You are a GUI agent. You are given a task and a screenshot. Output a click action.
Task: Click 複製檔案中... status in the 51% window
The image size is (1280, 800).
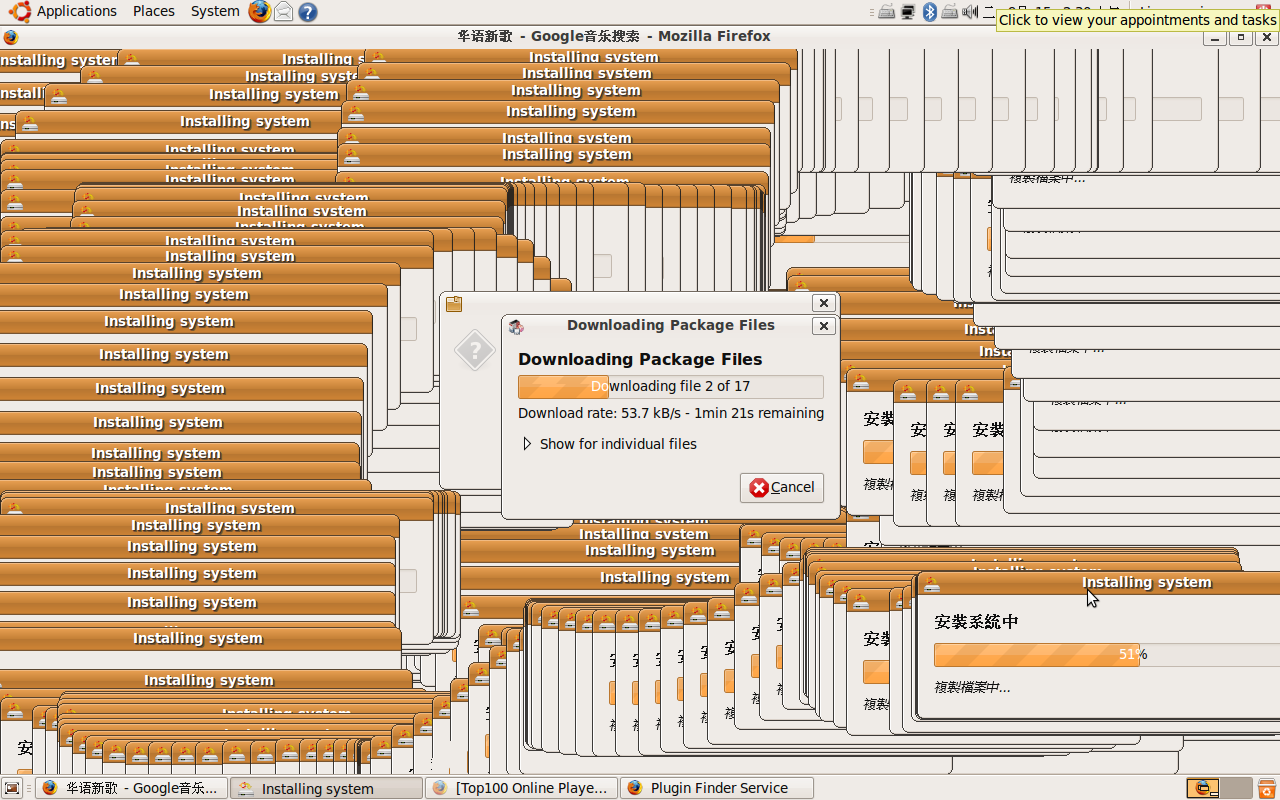tap(972, 688)
